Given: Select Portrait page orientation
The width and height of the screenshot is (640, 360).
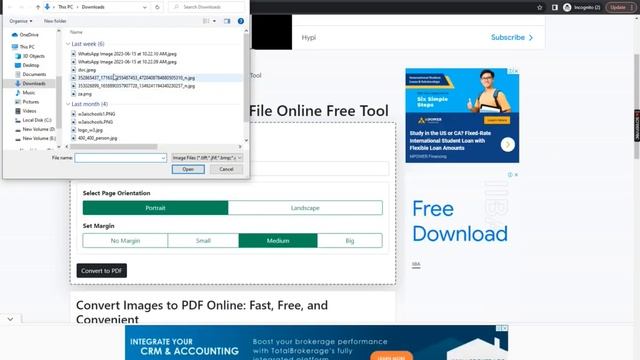Looking at the screenshot, I should 155,208.
